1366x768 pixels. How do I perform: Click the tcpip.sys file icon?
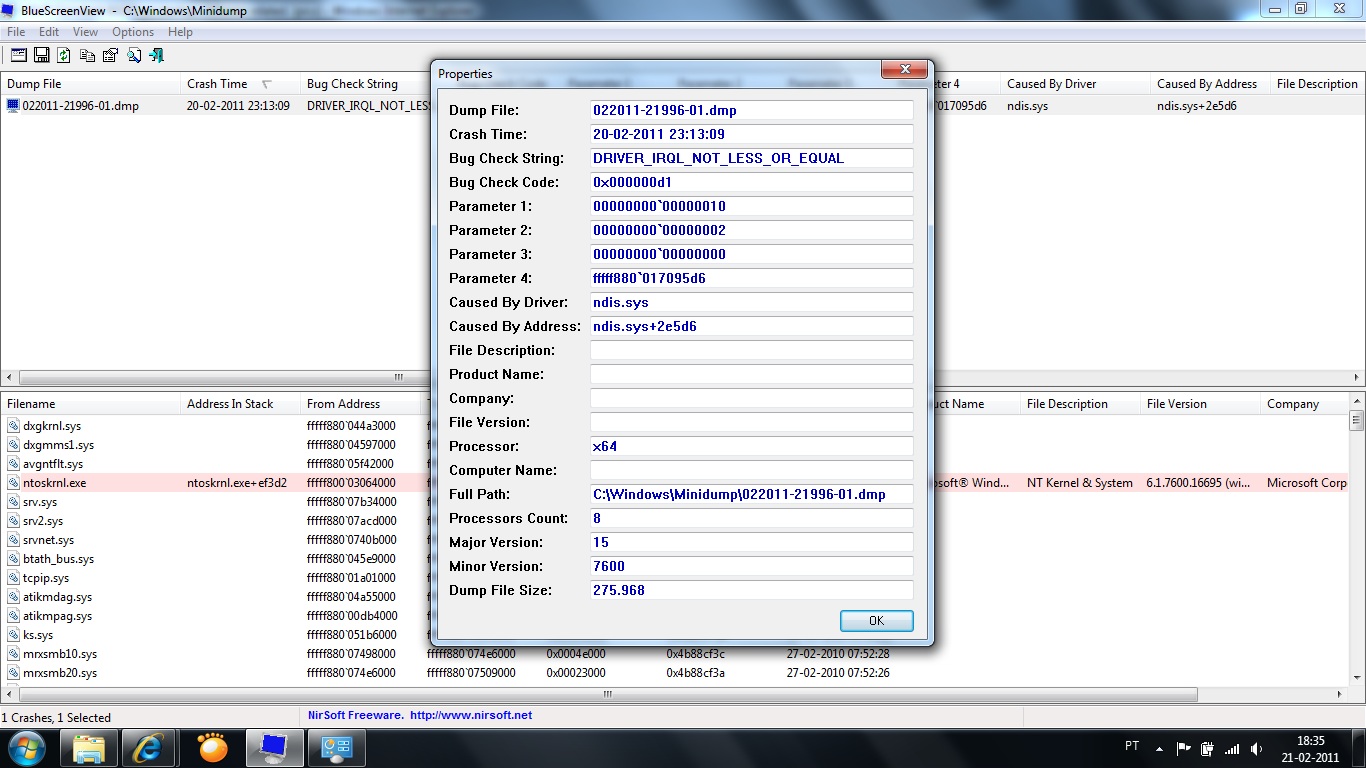(x=13, y=578)
